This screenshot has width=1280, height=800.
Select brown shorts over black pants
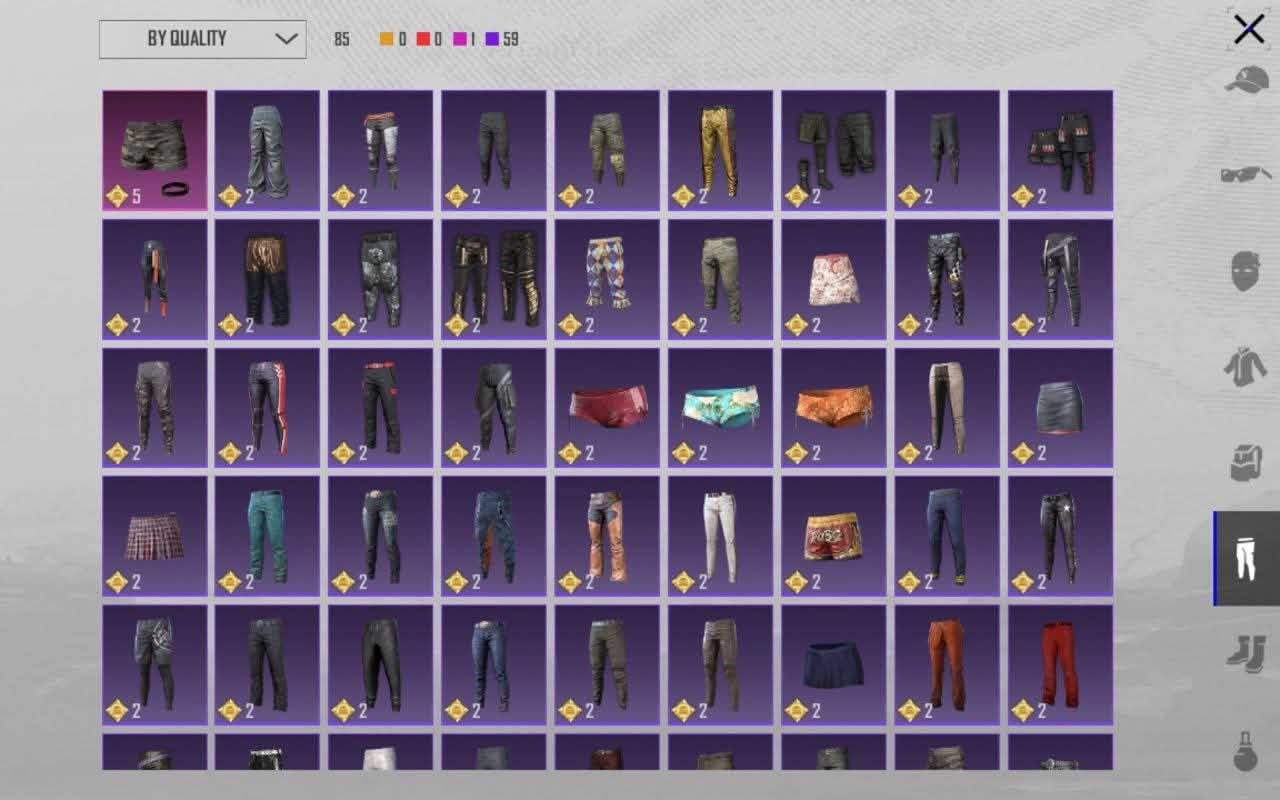(x=267, y=279)
